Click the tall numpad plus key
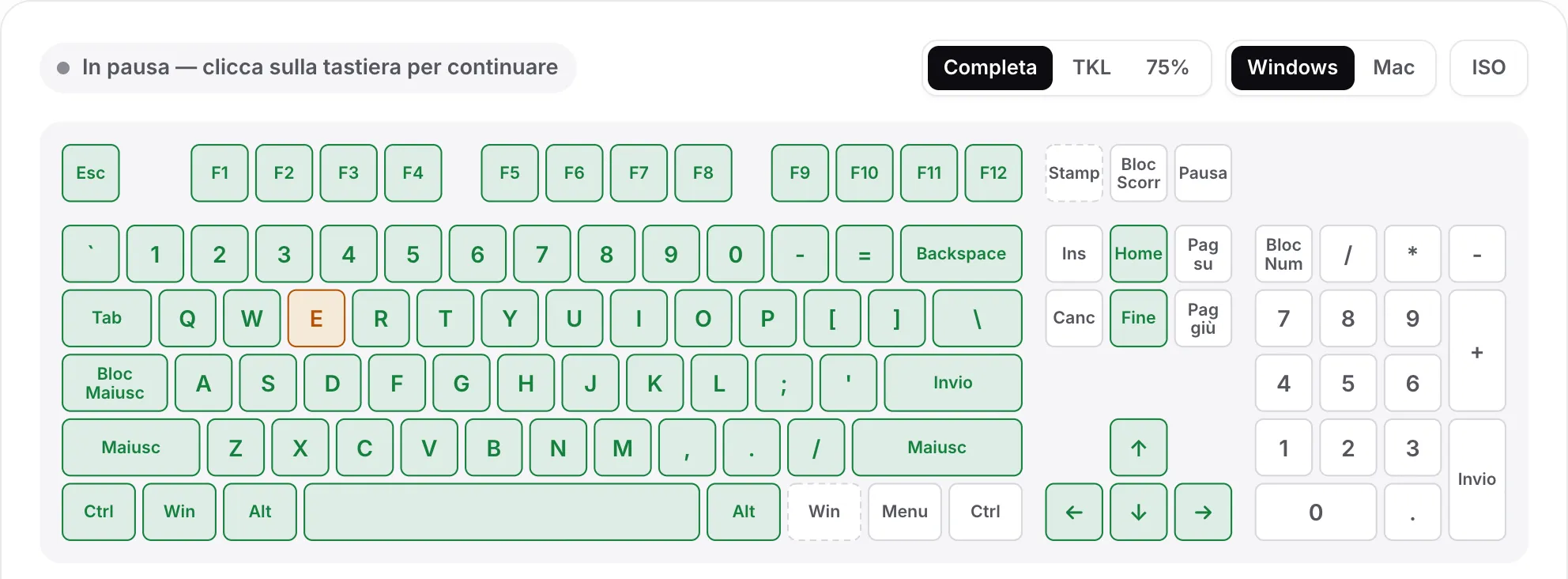Image resolution: width=1568 pixels, height=579 pixels. (x=1476, y=350)
